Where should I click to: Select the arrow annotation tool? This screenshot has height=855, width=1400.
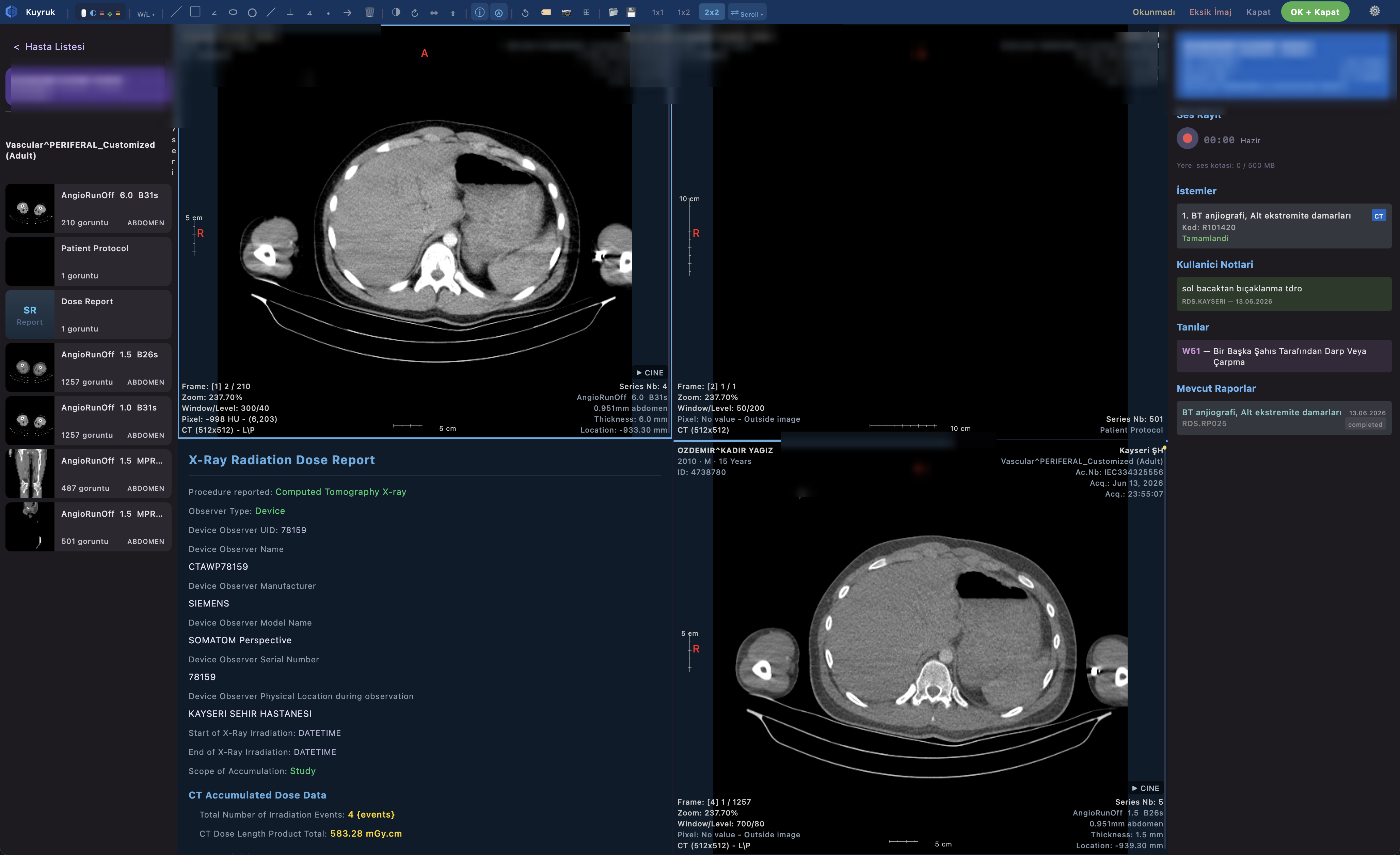point(347,12)
